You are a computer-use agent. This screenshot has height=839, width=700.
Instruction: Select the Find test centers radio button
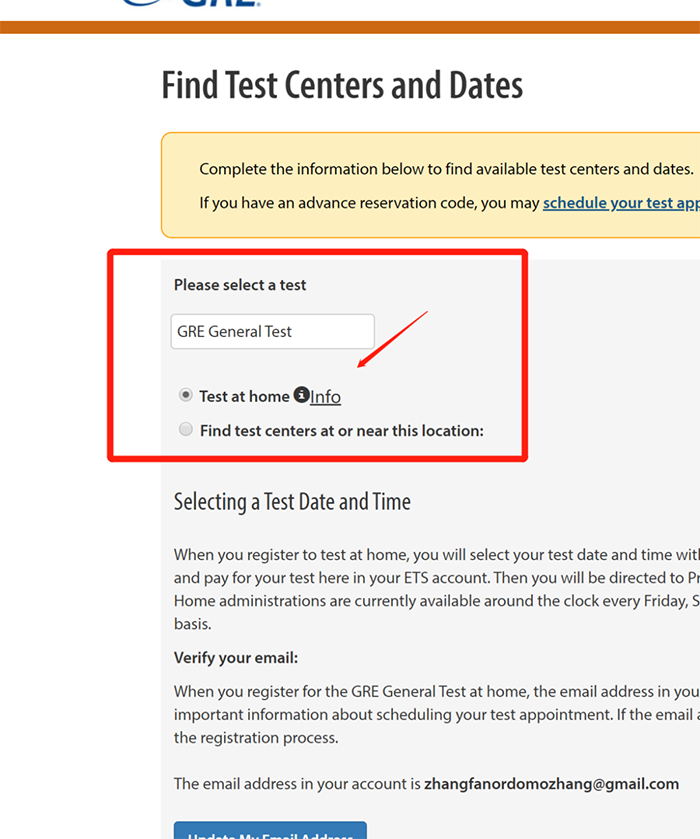[185, 430]
